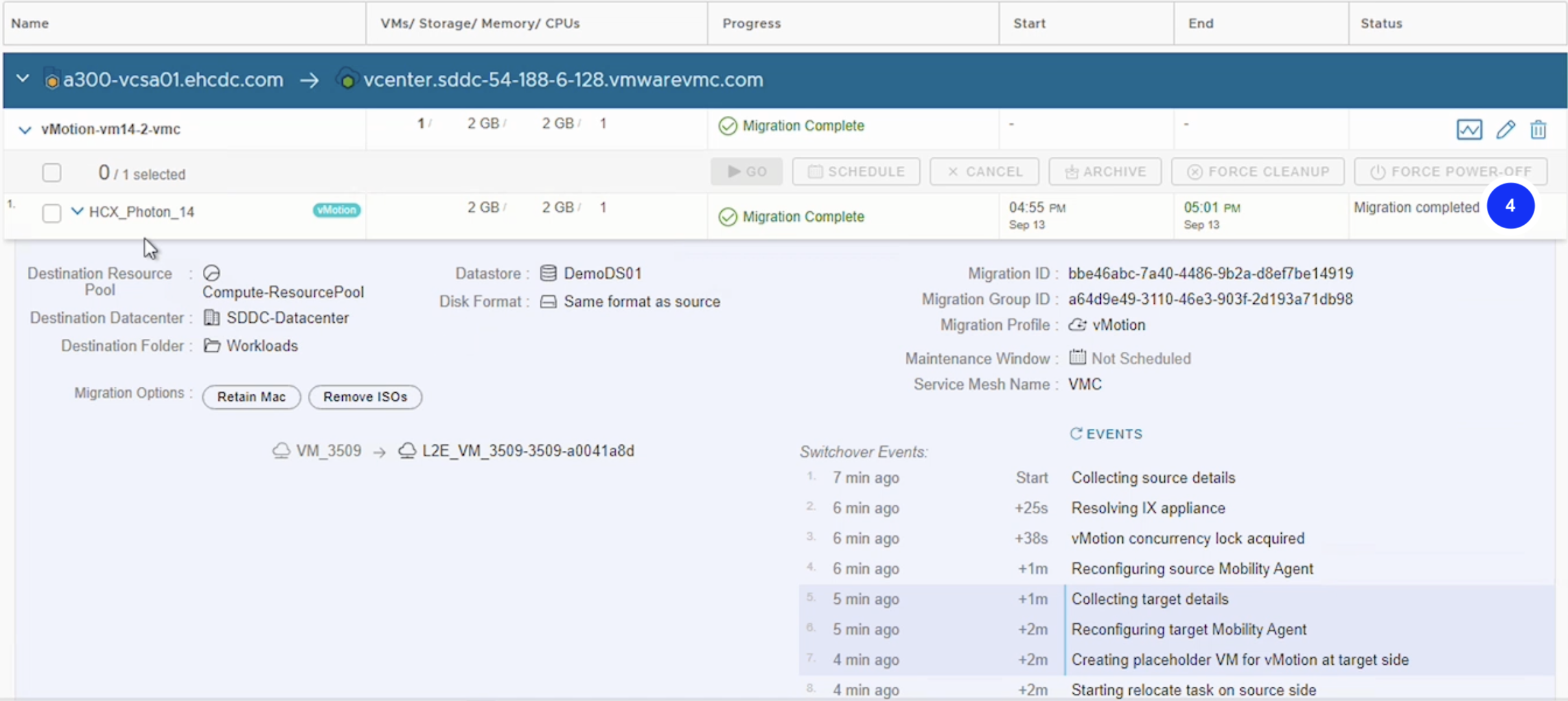Click the Progress column header
1568x701 pixels.
click(752, 23)
